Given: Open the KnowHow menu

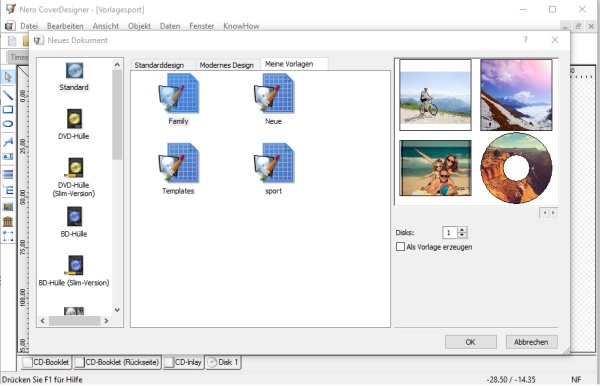Looking at the screenshot, I should [x=241, y=26].
